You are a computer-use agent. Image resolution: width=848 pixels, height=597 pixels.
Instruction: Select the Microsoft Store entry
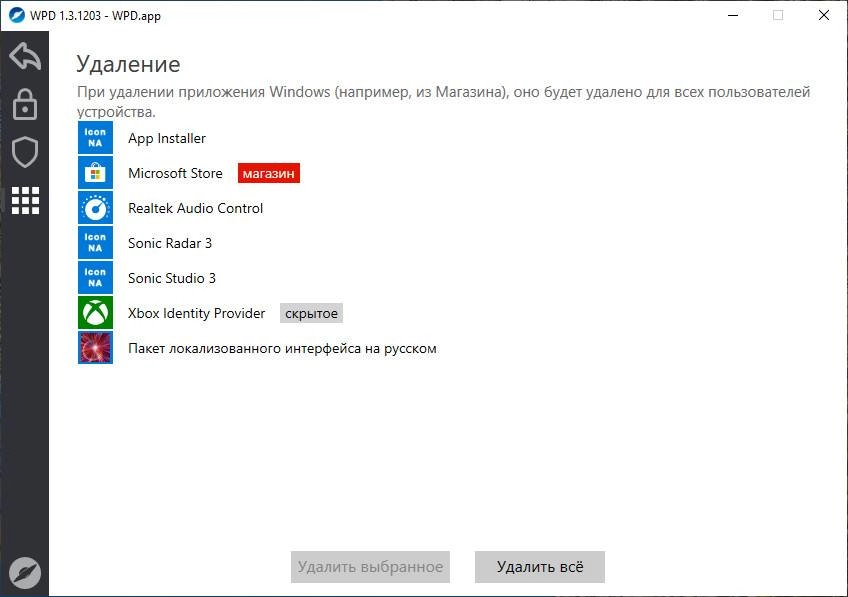pyautogui.click(x=175, y=173)
